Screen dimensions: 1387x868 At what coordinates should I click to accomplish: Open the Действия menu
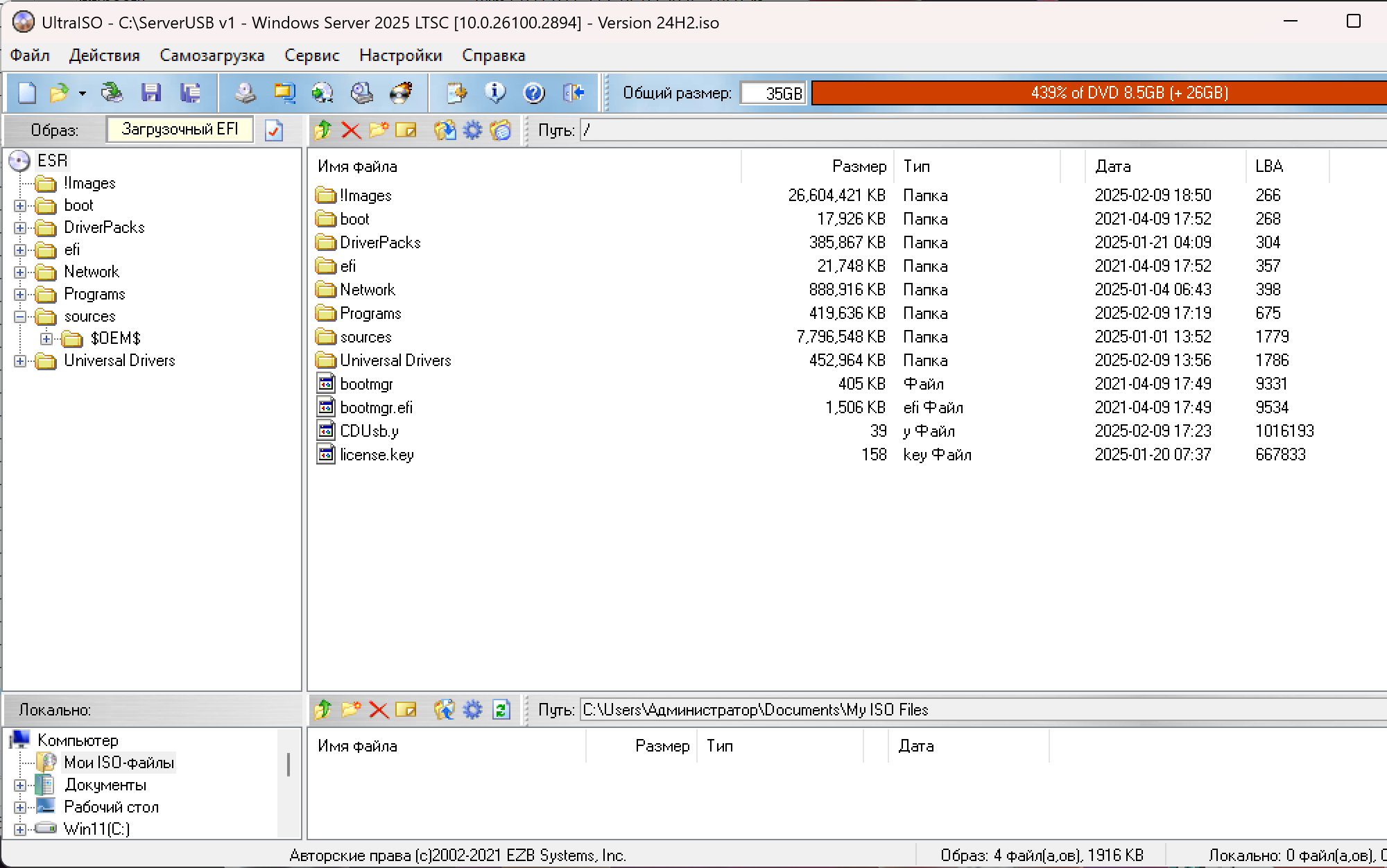tap(105, 55)
